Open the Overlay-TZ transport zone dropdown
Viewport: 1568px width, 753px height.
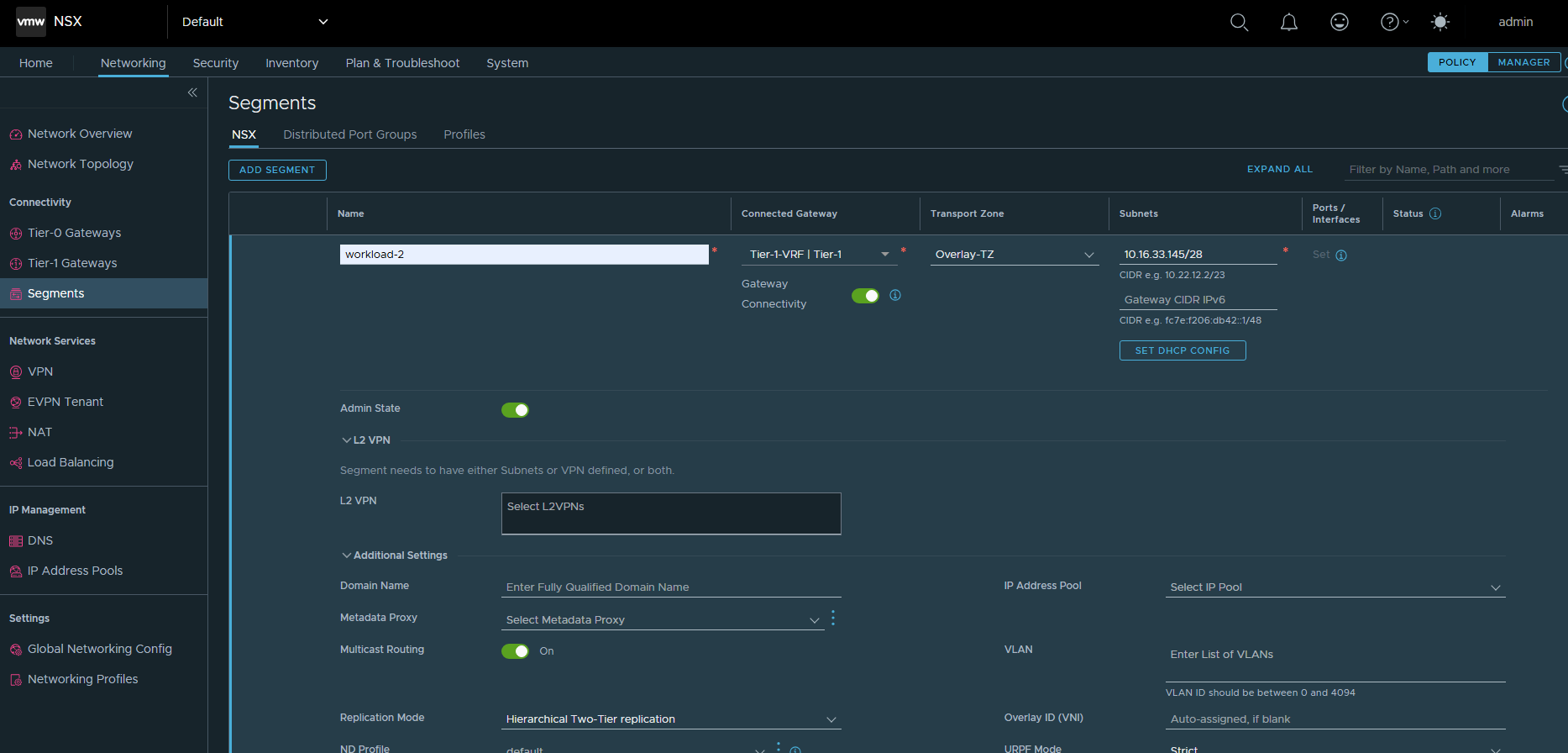1015,255
